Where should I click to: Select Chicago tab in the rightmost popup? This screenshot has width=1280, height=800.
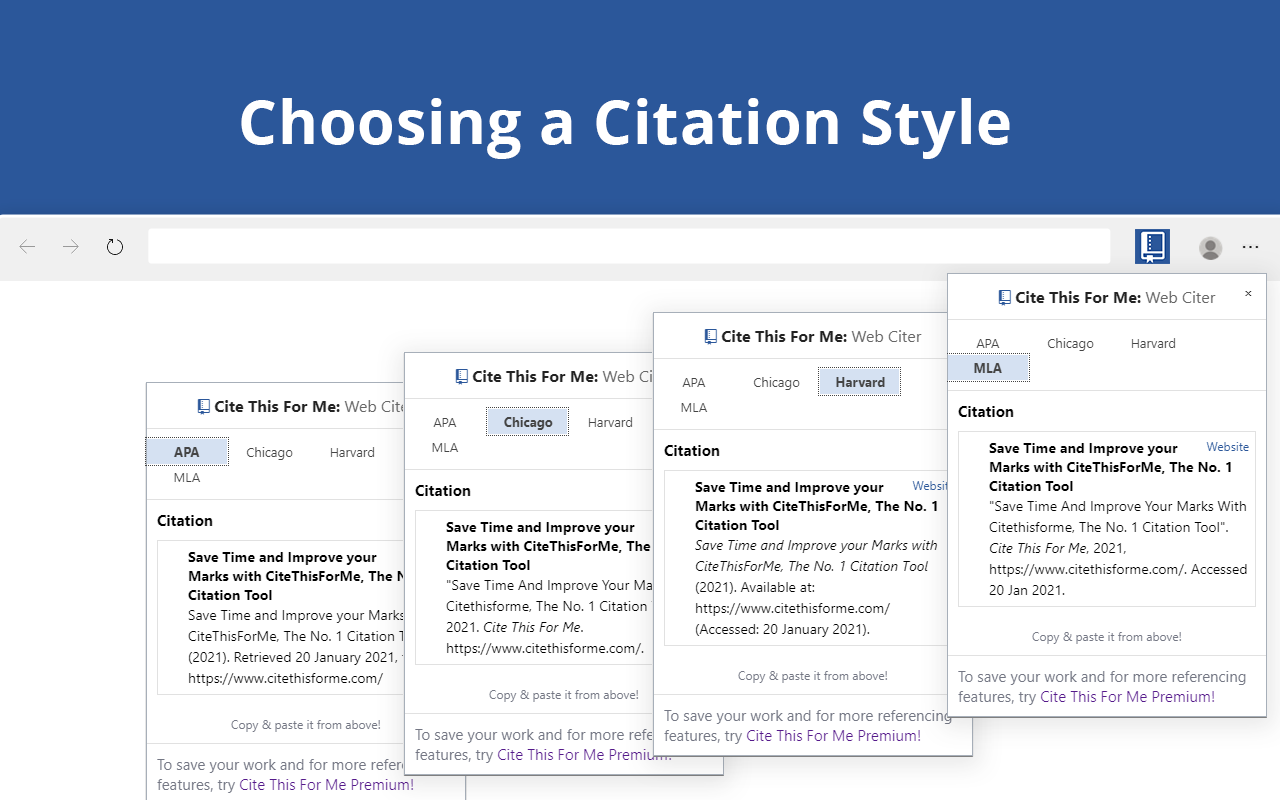coord(1070,343)
